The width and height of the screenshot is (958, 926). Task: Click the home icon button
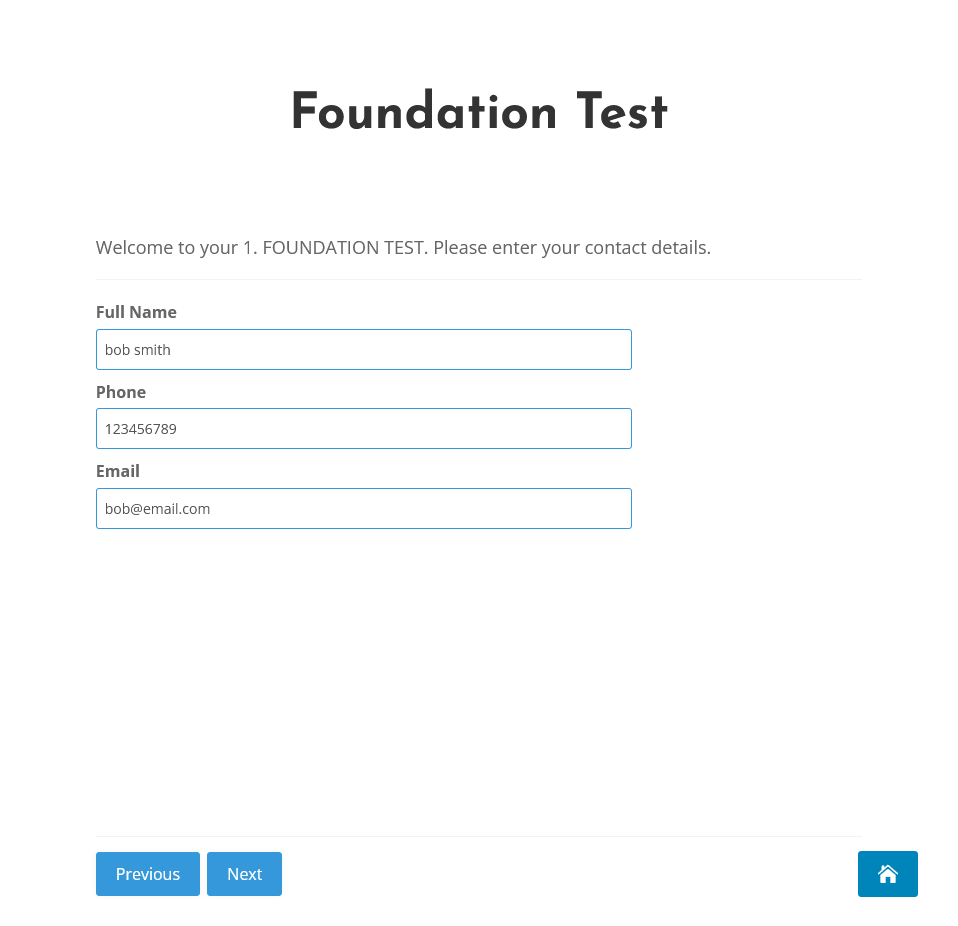(x=887, y=873)
